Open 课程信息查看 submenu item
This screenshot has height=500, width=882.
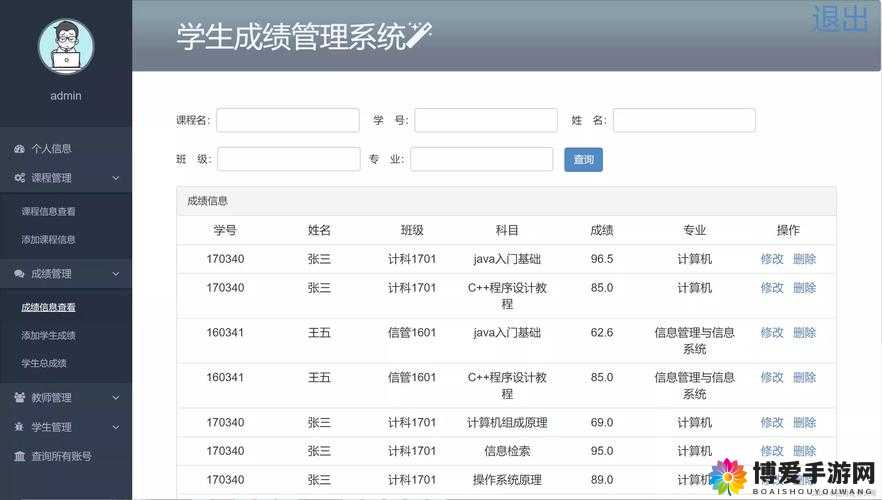pyautogui.click(x=48, y=211)
